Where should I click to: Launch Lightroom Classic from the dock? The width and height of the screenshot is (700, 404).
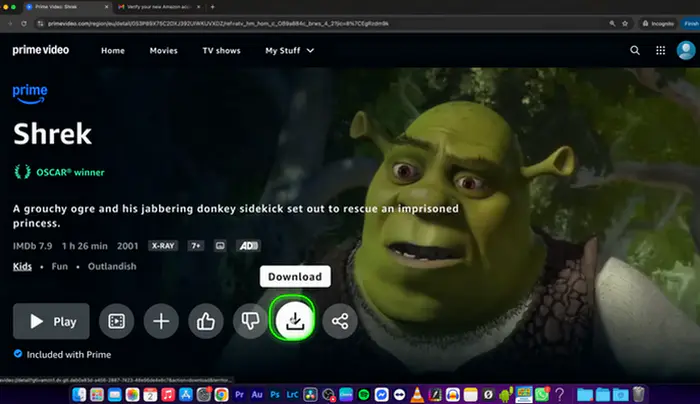pos(292,395)
